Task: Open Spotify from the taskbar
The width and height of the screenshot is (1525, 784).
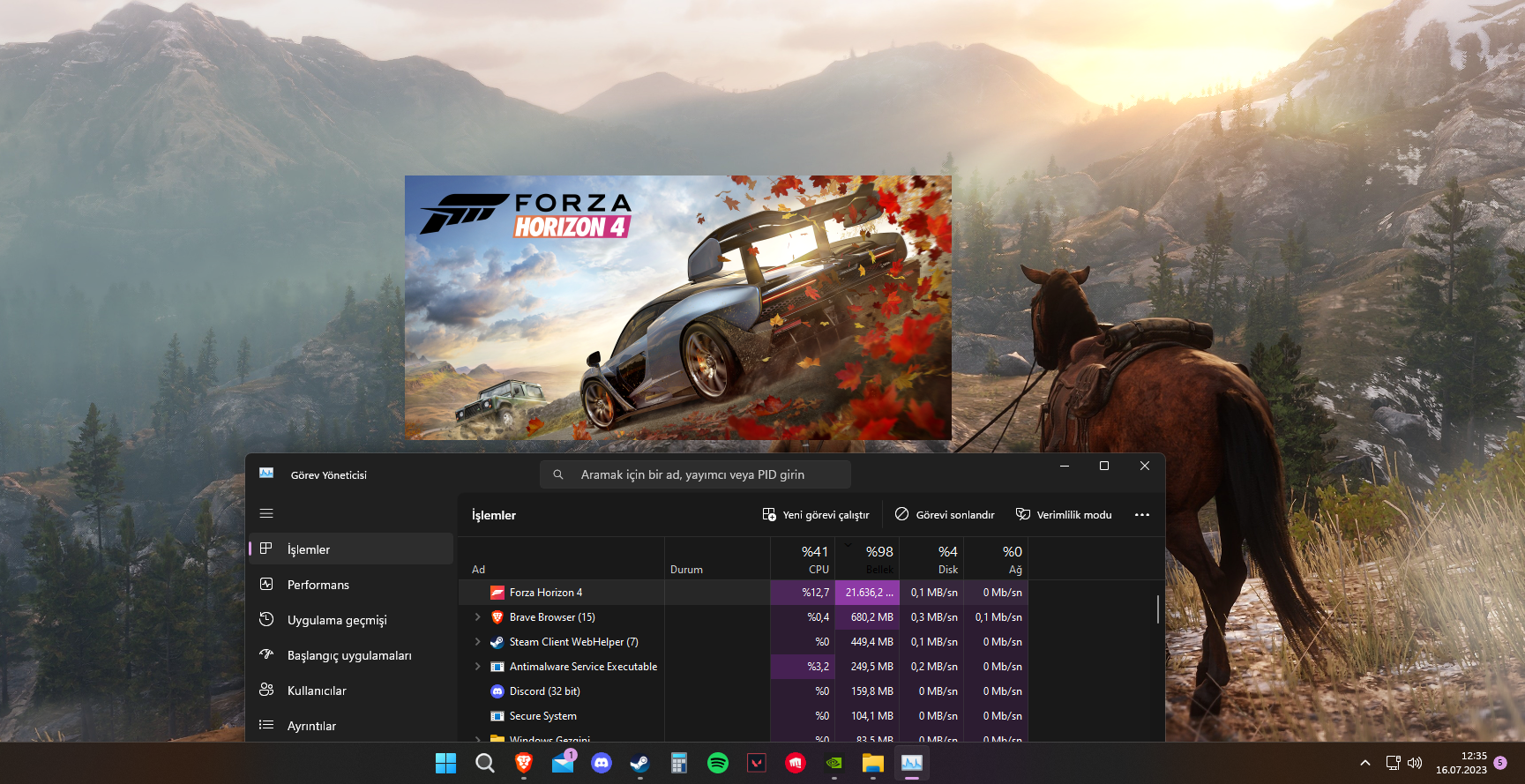Action: click(x=718, y=763)
